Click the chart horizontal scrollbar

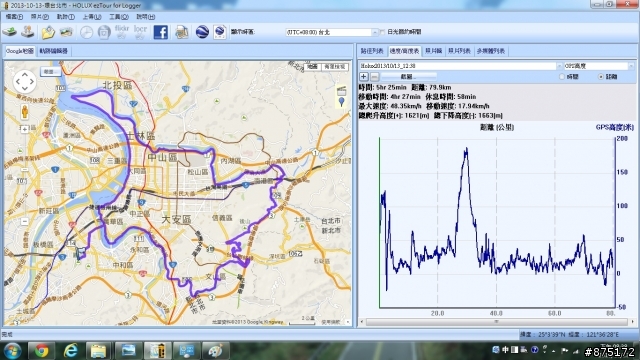tap(497, 322)
